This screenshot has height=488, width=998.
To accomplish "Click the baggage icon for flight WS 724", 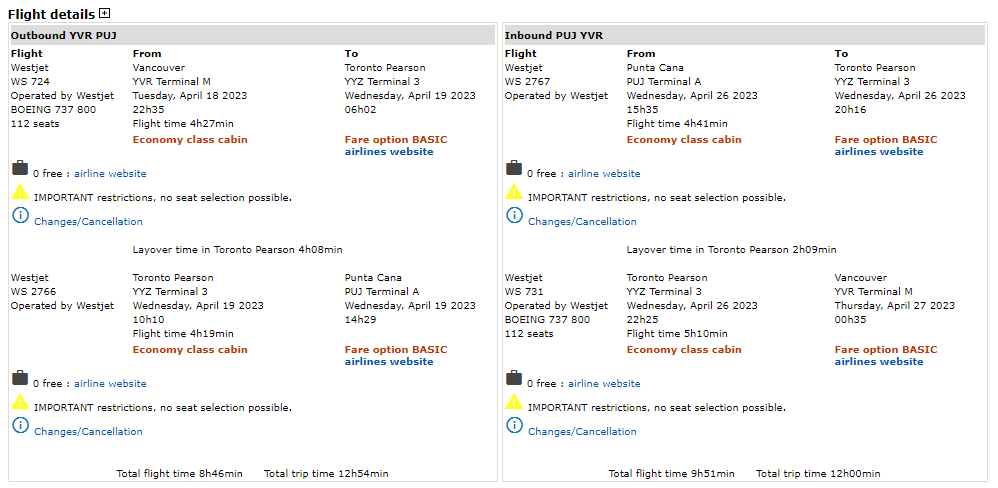I will pos(20,169).
